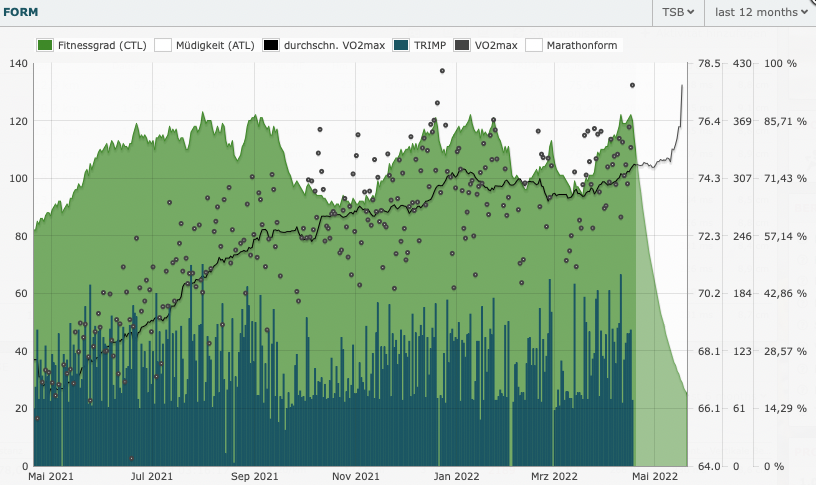The width and height of the screenshot is (816, 485).
Task: Toggle the Marathonform legend label
Action: pos(582,46)
